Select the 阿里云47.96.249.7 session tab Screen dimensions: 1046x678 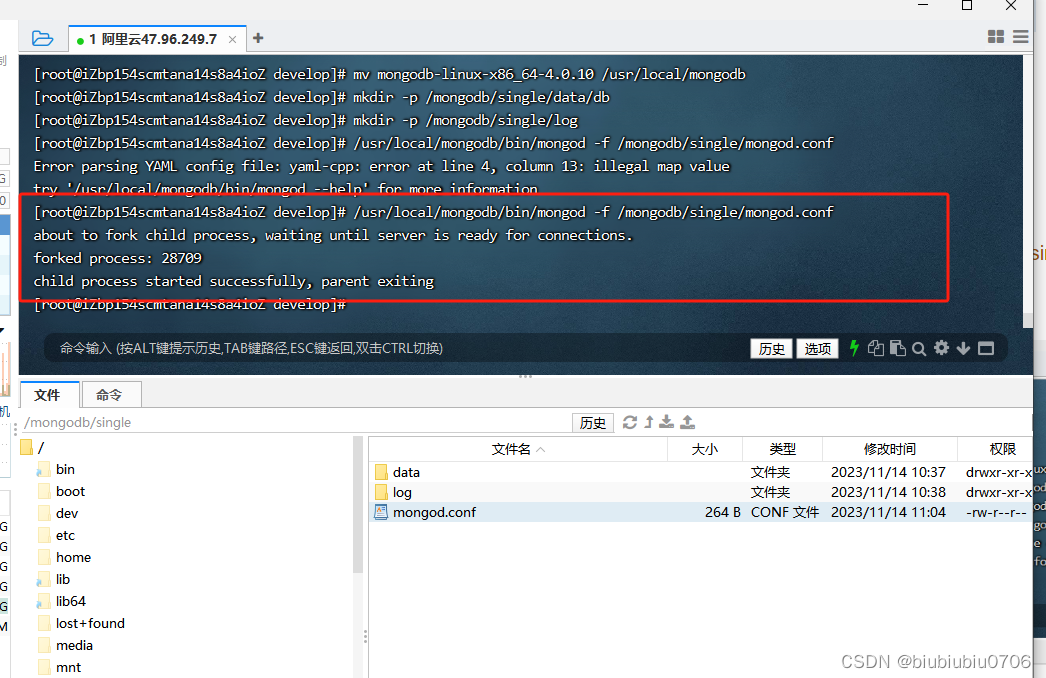(x=150, y=39)
